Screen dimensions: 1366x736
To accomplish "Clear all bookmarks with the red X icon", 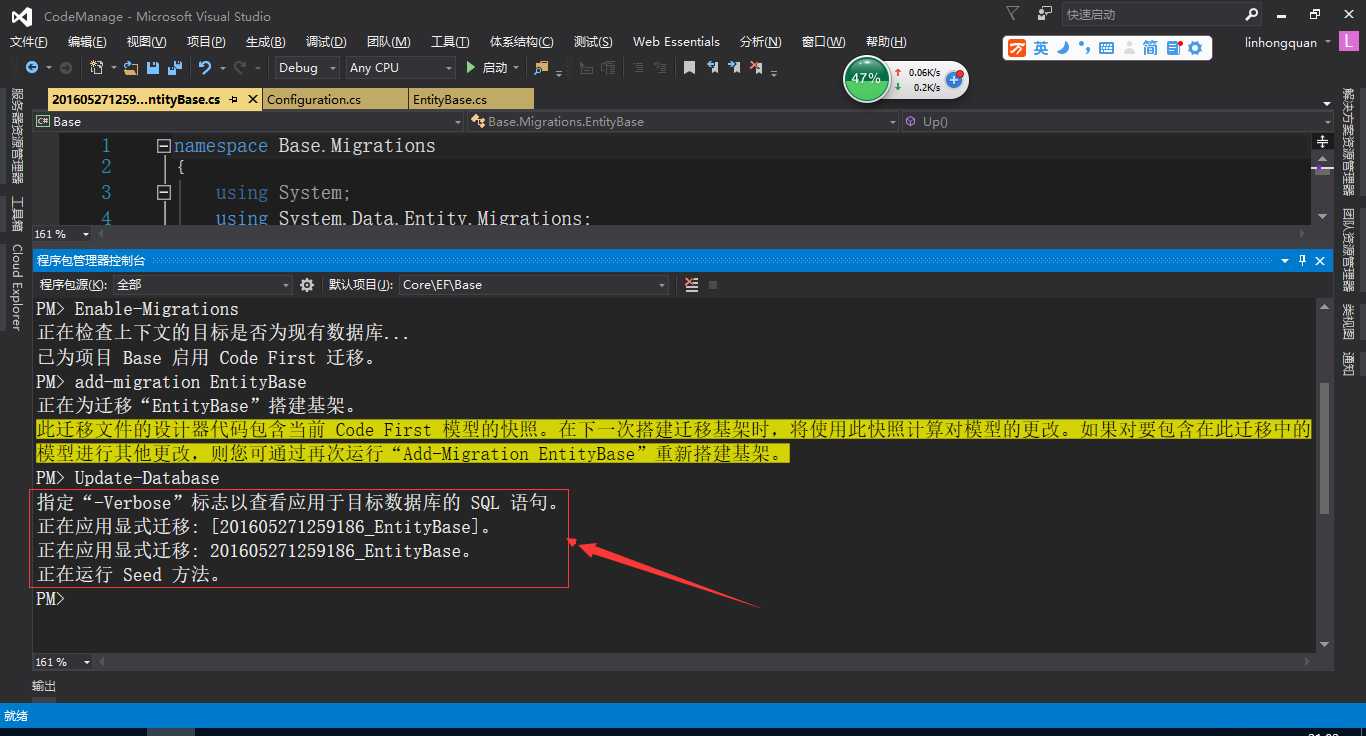I will point(756,68).
